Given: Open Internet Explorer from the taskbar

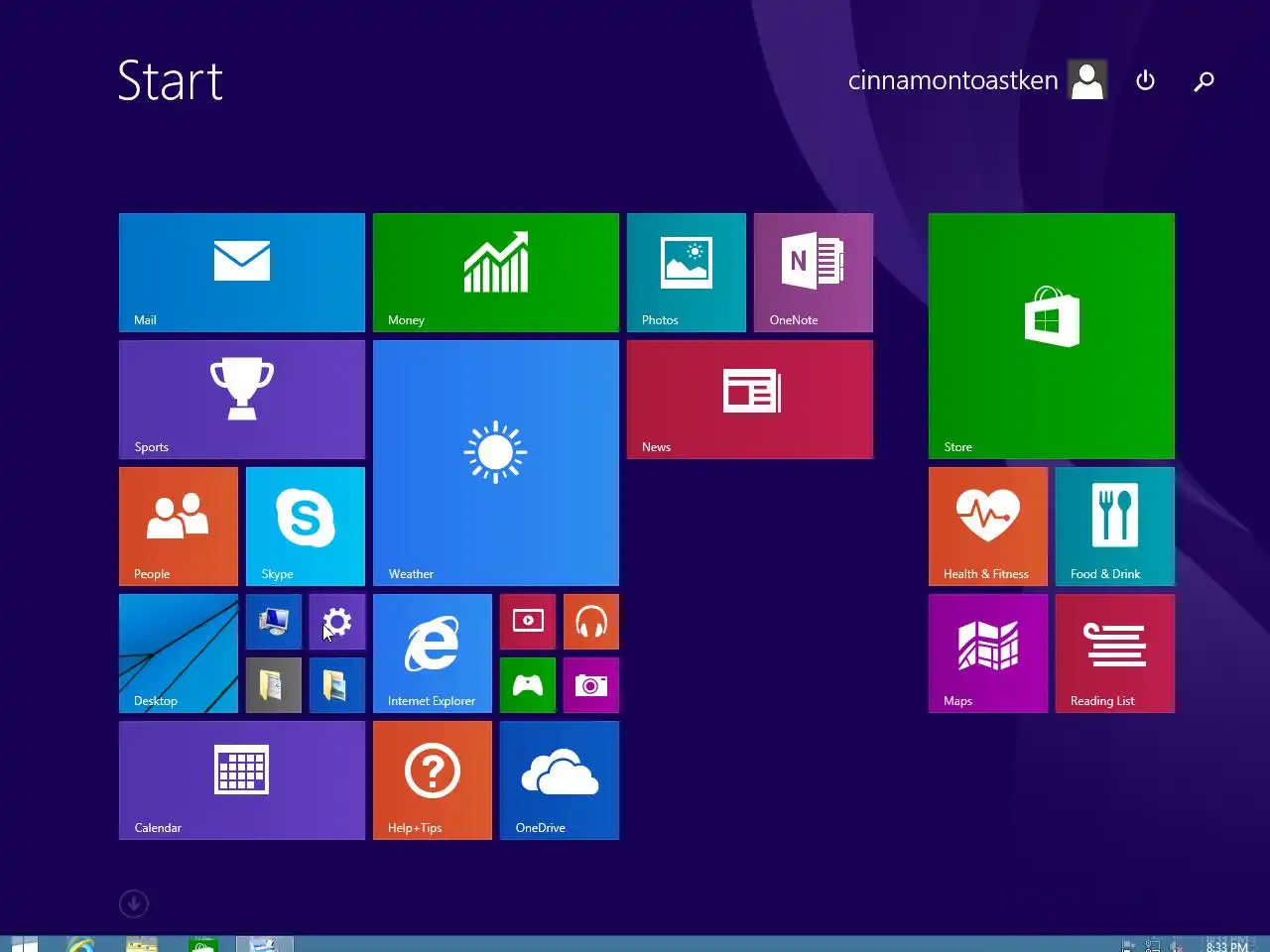Looking at the screenshot, I should 81,944.
